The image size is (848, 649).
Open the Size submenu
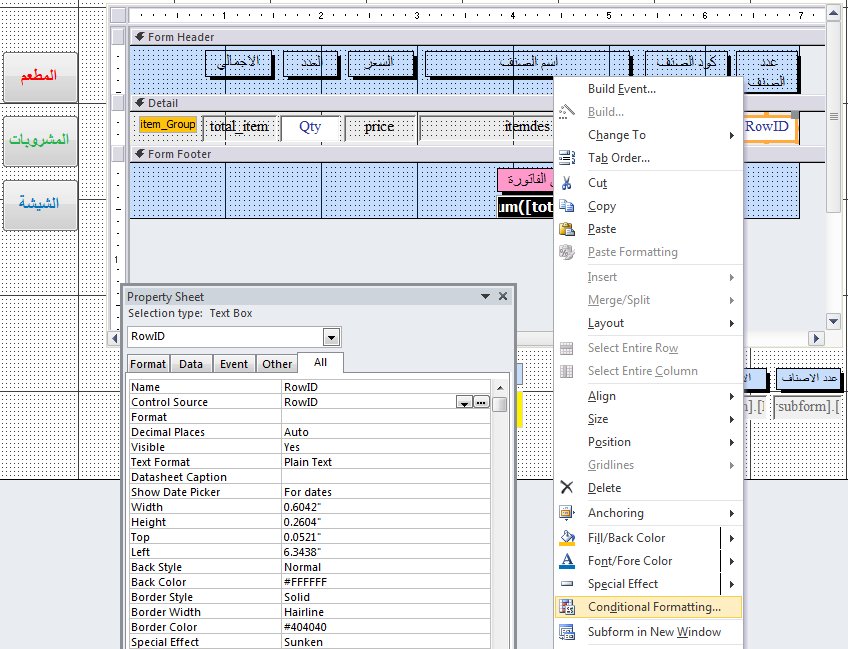[x=648, y=419]
